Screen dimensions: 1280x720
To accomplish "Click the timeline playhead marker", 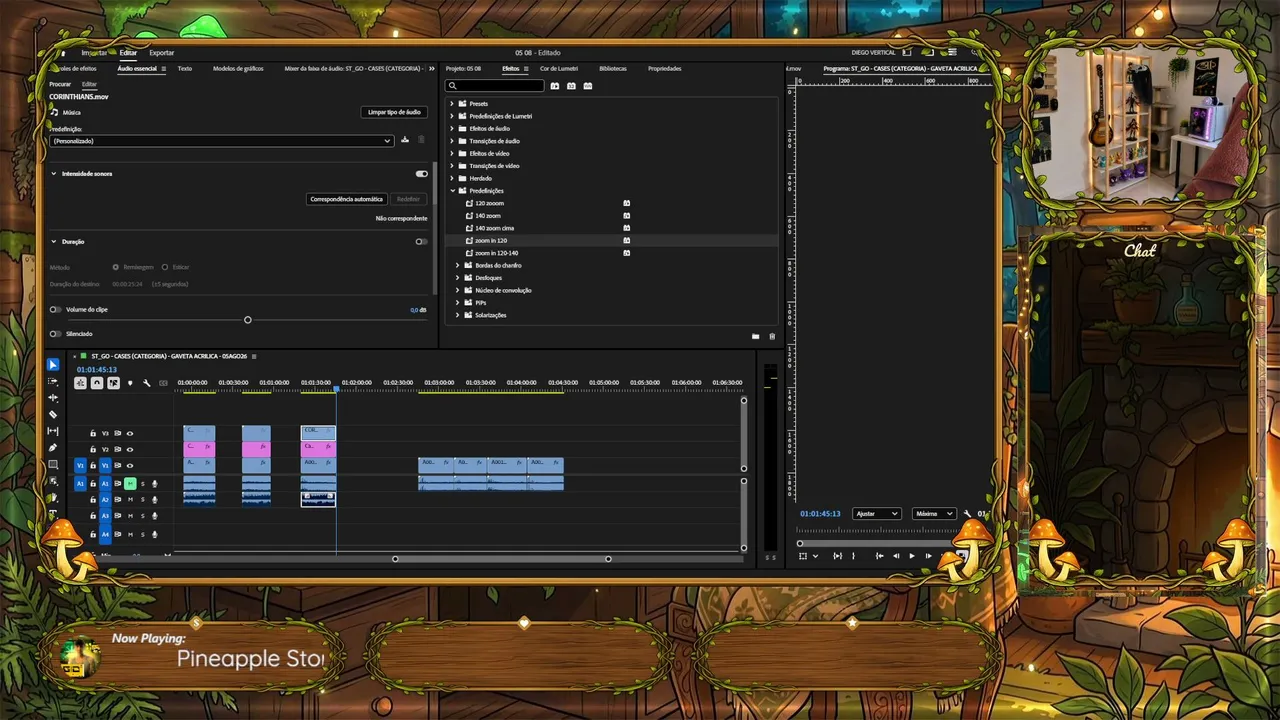I will (x=336, y=388).
